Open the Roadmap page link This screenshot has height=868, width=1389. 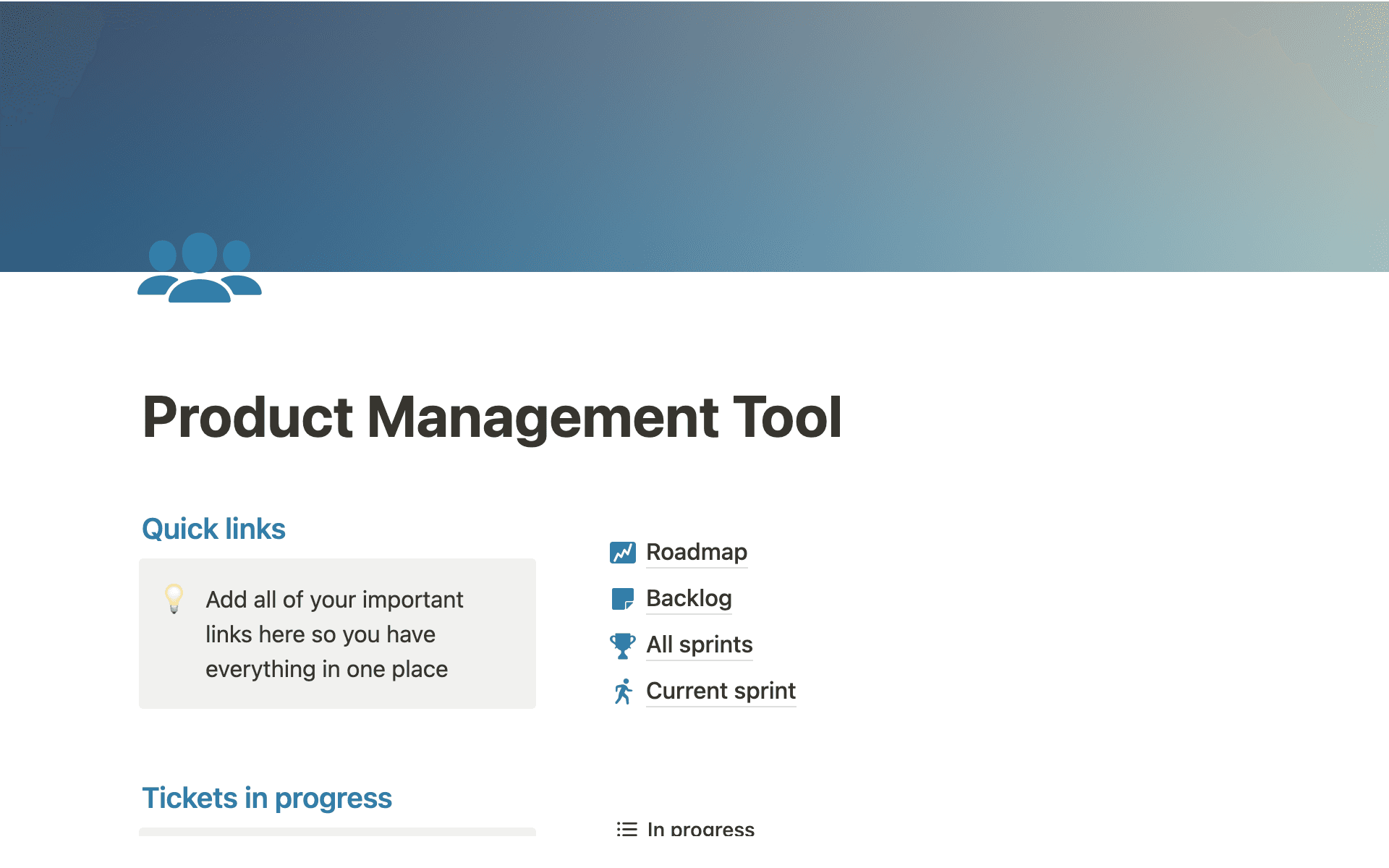pos(696,553)
